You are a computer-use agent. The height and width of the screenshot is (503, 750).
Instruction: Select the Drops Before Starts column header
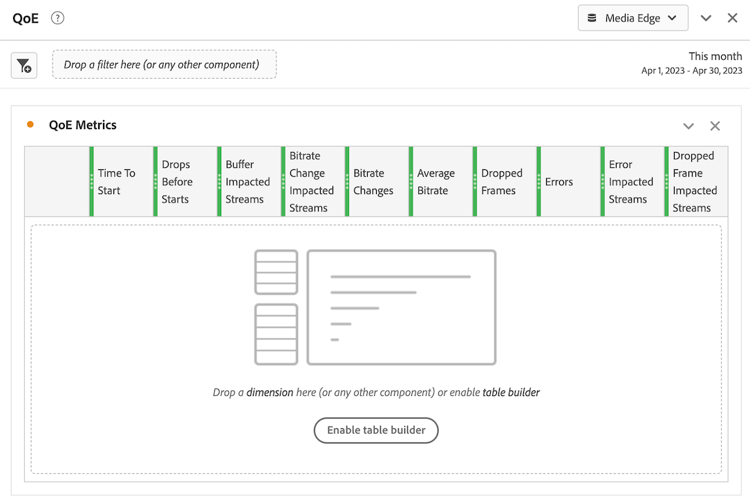186,182
